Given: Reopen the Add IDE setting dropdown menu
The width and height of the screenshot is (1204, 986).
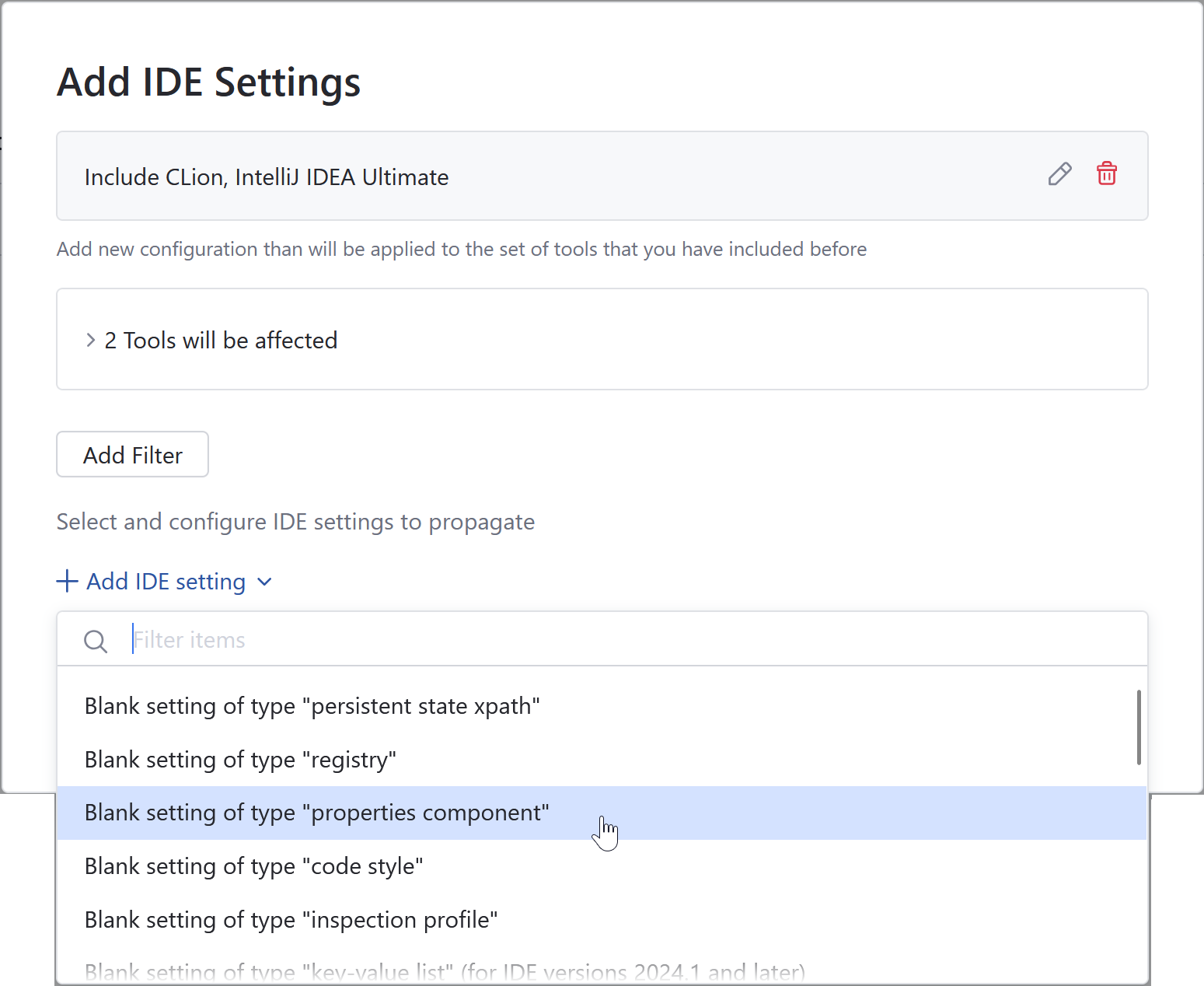Looking at the screenshot, I should (x=167, y=581).
